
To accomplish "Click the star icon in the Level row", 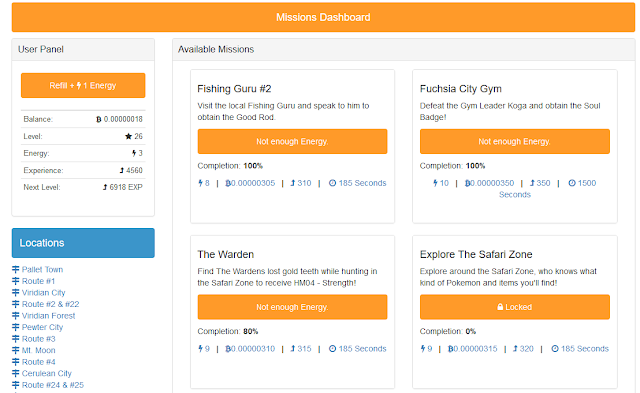I will coord(129,136).
